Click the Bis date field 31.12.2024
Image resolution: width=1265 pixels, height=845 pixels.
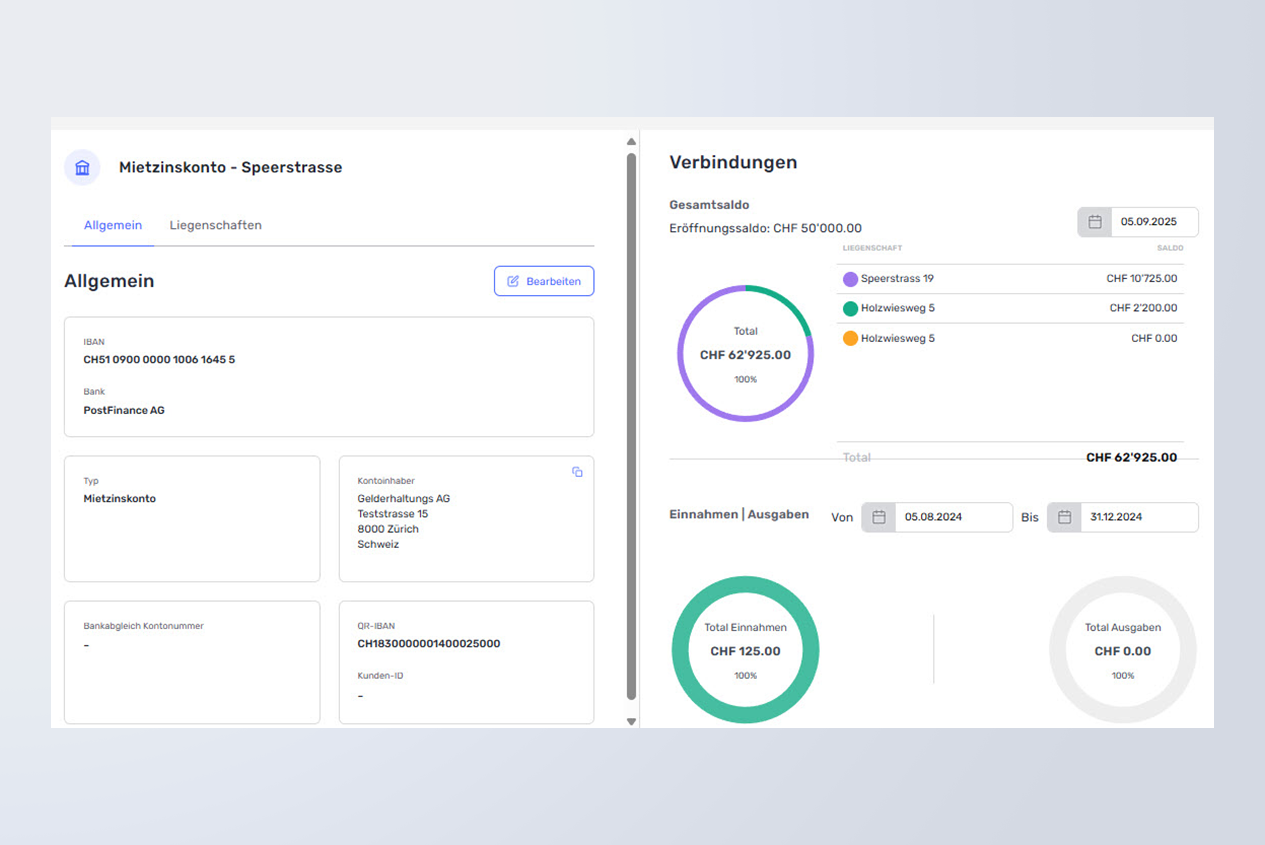pyautogui.click(x=1138, y=517)
